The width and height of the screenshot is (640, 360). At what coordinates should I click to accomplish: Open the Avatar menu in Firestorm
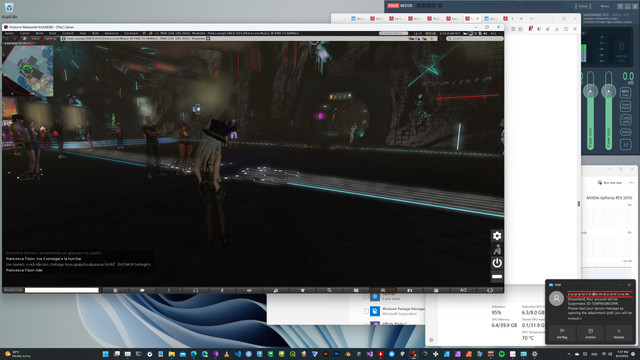pos(9,33)
